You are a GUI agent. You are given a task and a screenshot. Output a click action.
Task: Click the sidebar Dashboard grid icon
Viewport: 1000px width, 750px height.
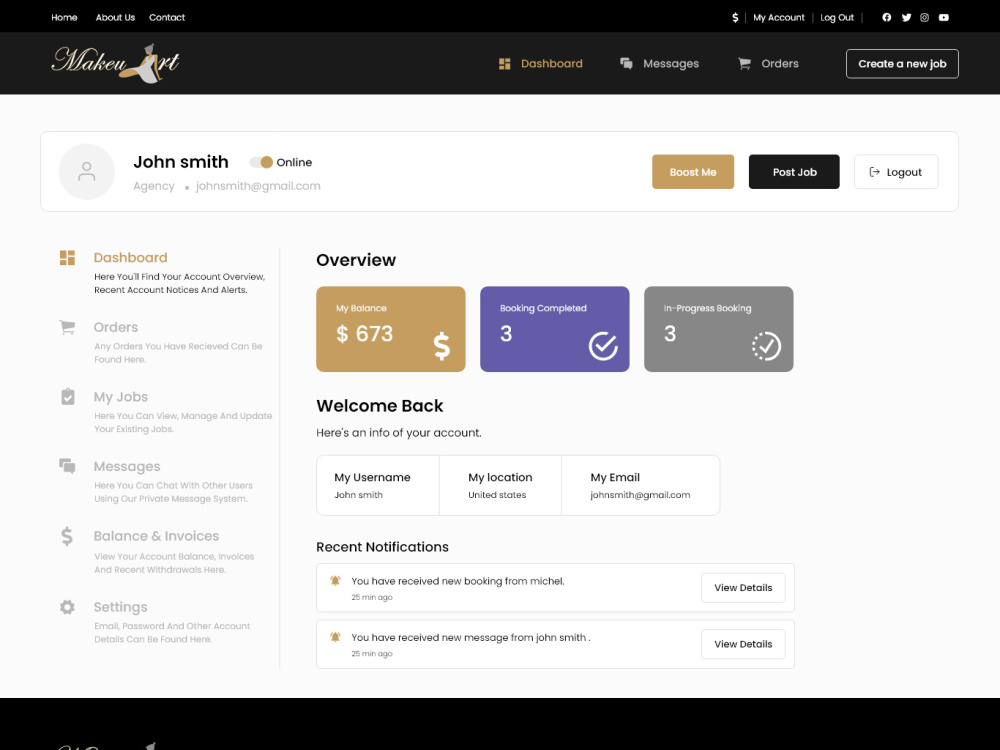tap(67, 258)
